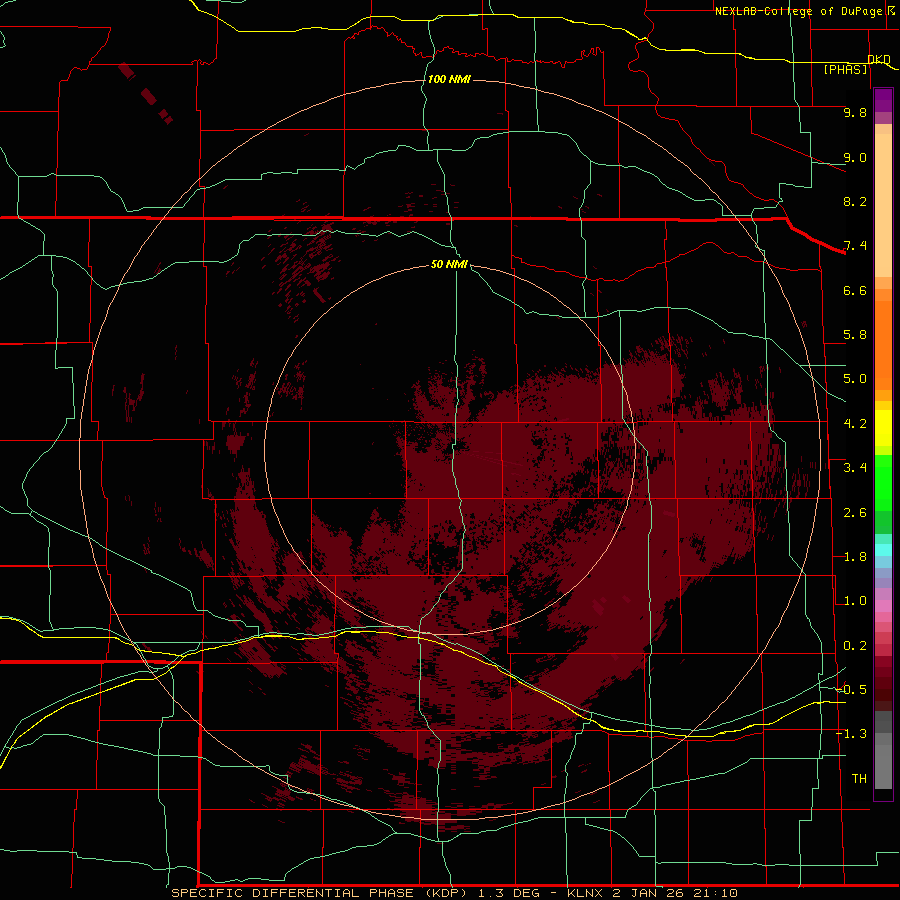The image size is (900, 900).
Task: Click the 0.2 value on the color scale
Action: [855, 646]
